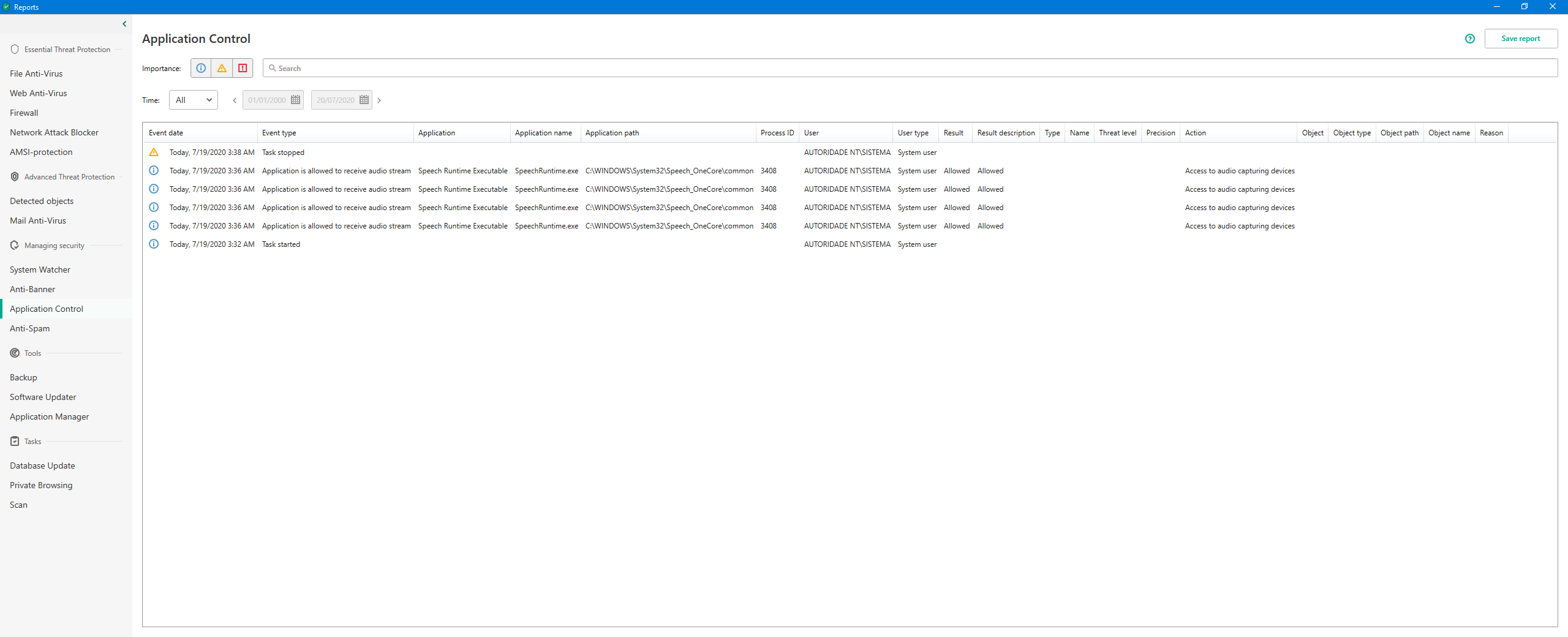This screenshot has width=1568, height=637.
Task: Open the Database Update task report
Action: [42, 466]
